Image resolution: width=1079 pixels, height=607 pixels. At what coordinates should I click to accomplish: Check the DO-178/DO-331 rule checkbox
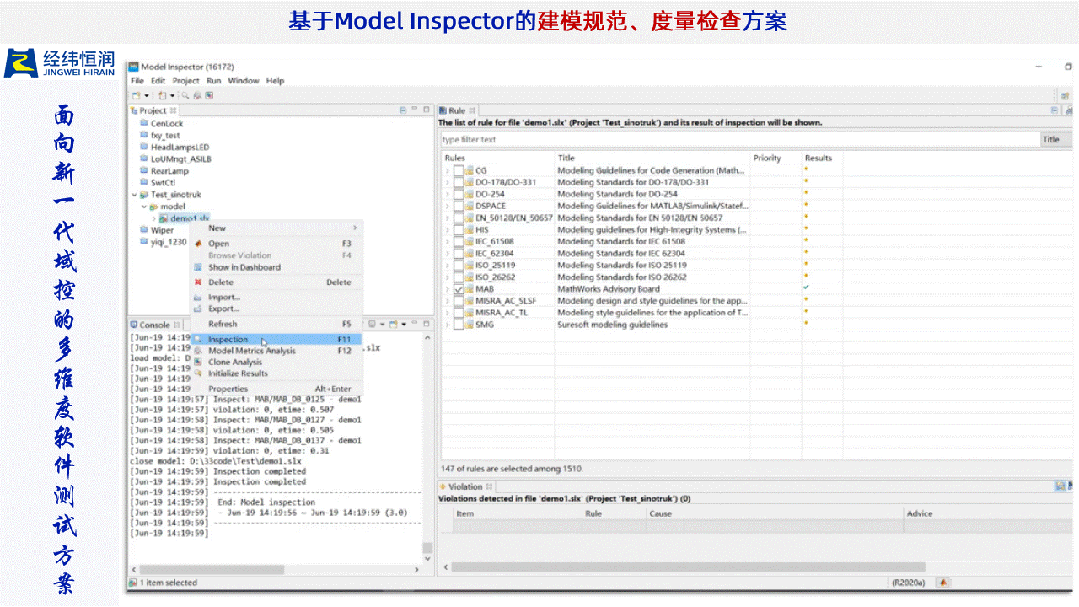458,182
